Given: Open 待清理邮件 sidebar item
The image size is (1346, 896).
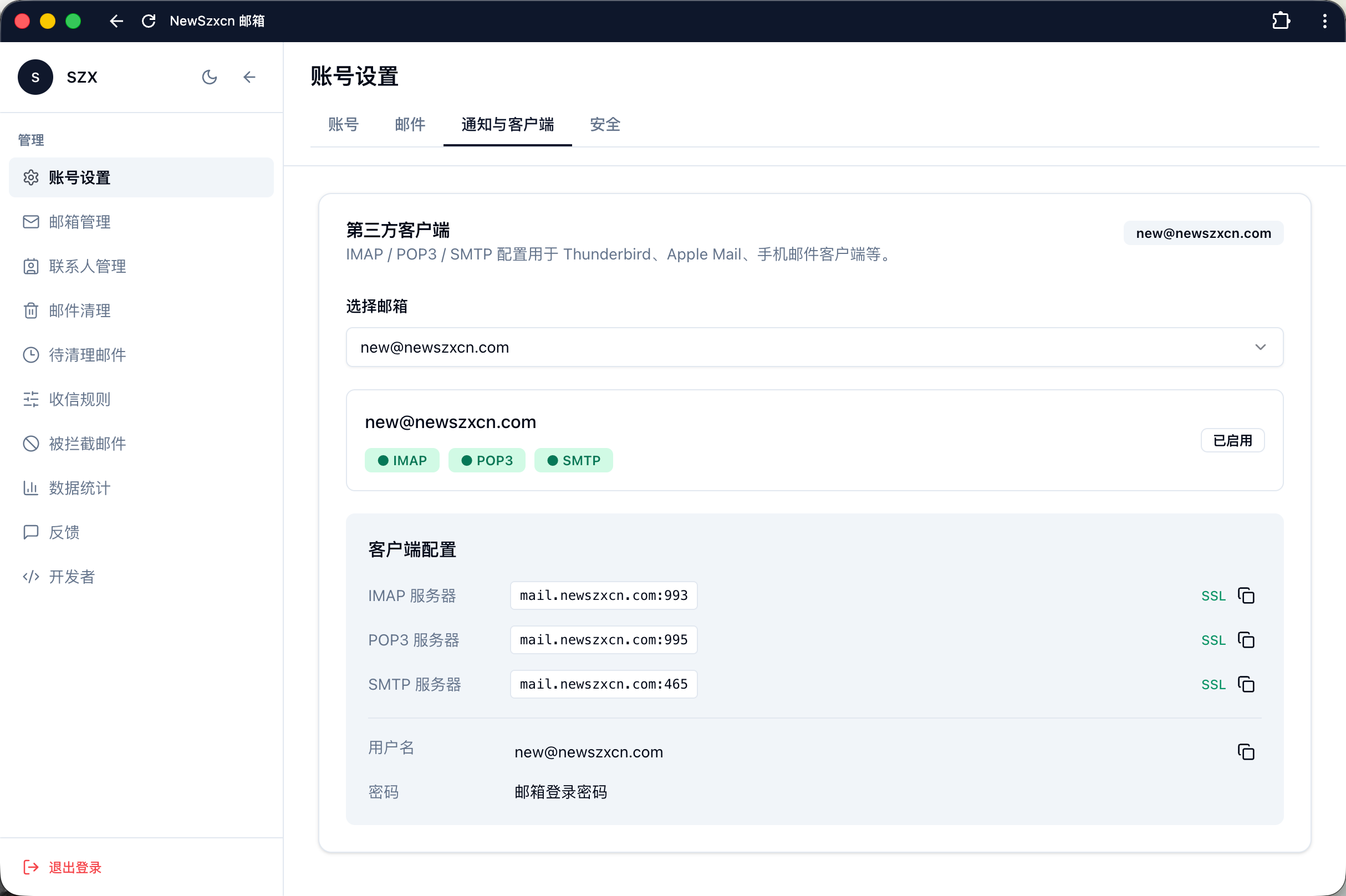Looking at the screenshot, I should pos(141,355).
